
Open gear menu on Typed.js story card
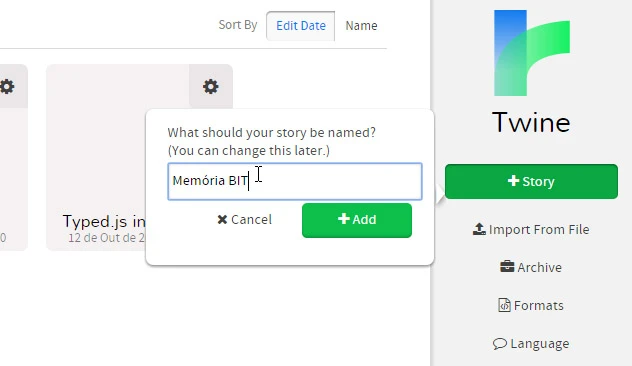[x=210, y=86]
